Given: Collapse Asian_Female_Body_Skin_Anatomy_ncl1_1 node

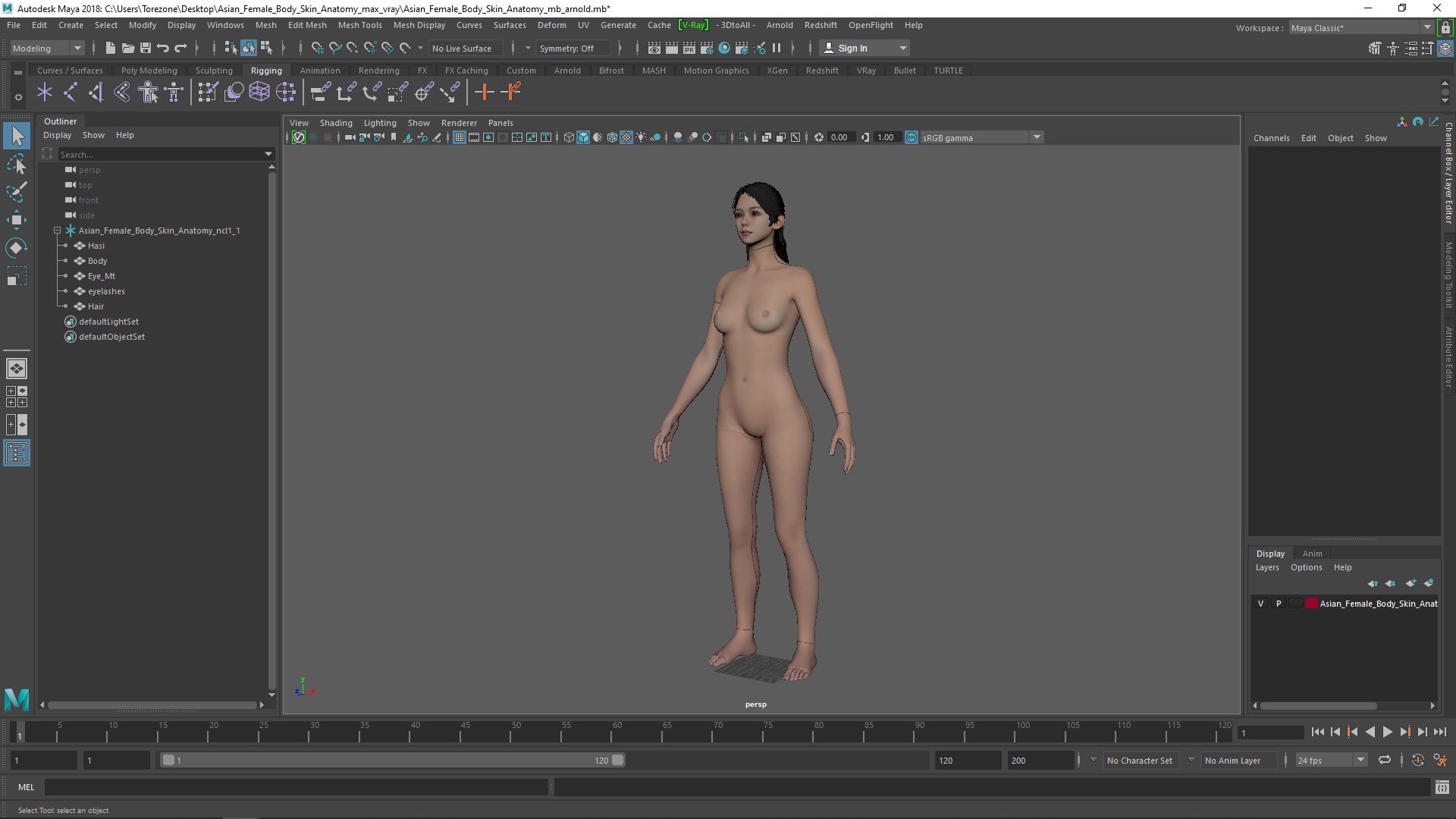Looking at the screenshot, I should 57,231.
